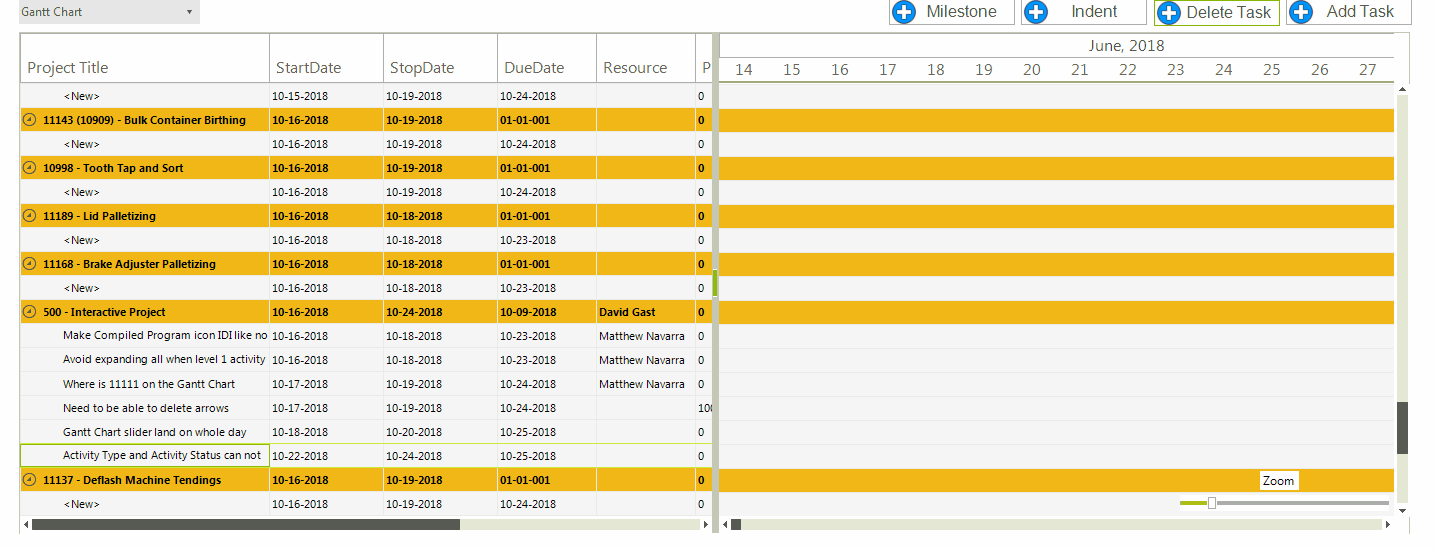
Task: Collapse the 10998 Tooth Tap and Sort project
Action: coord(29,168)
